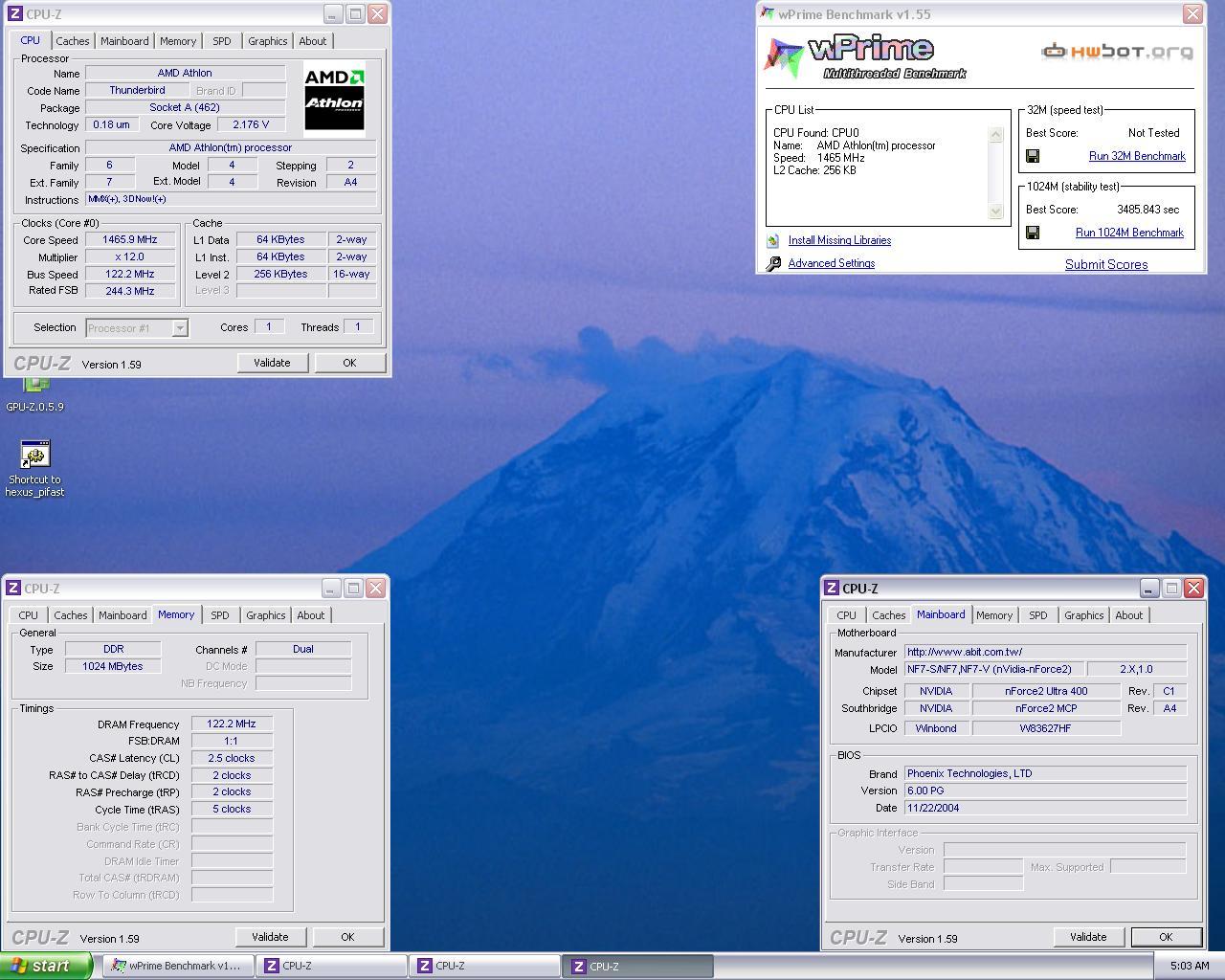Click the memory Size field 1024 MBytes

[x=113, y=667]
